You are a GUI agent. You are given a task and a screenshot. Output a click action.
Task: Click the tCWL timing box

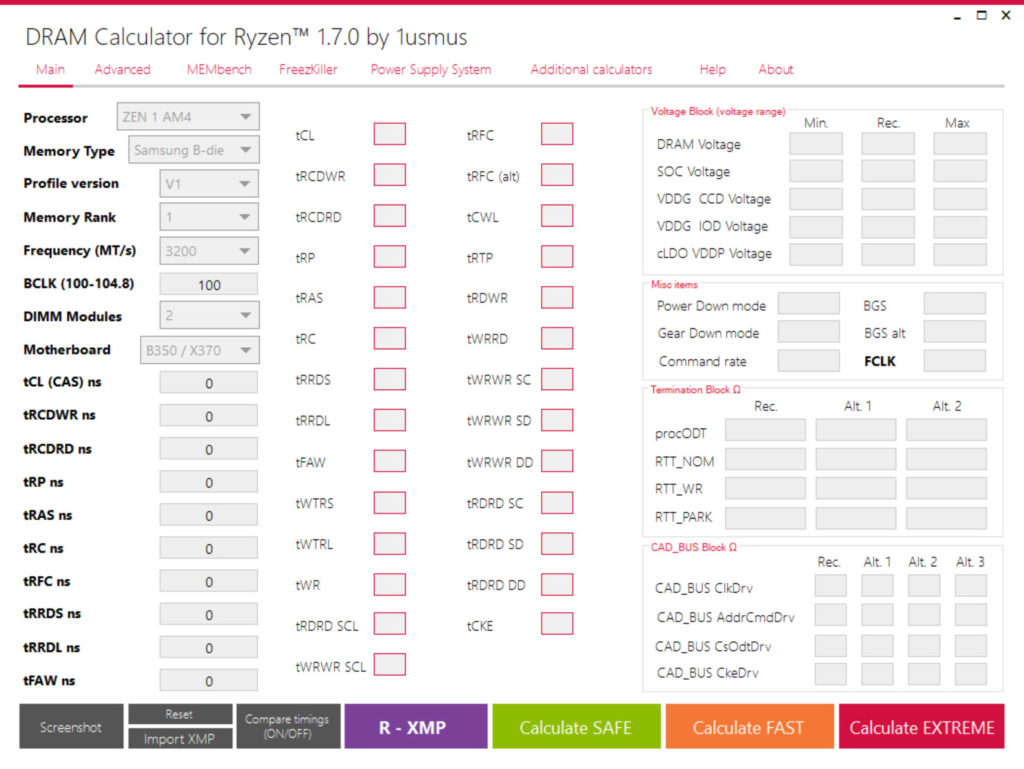557,216
